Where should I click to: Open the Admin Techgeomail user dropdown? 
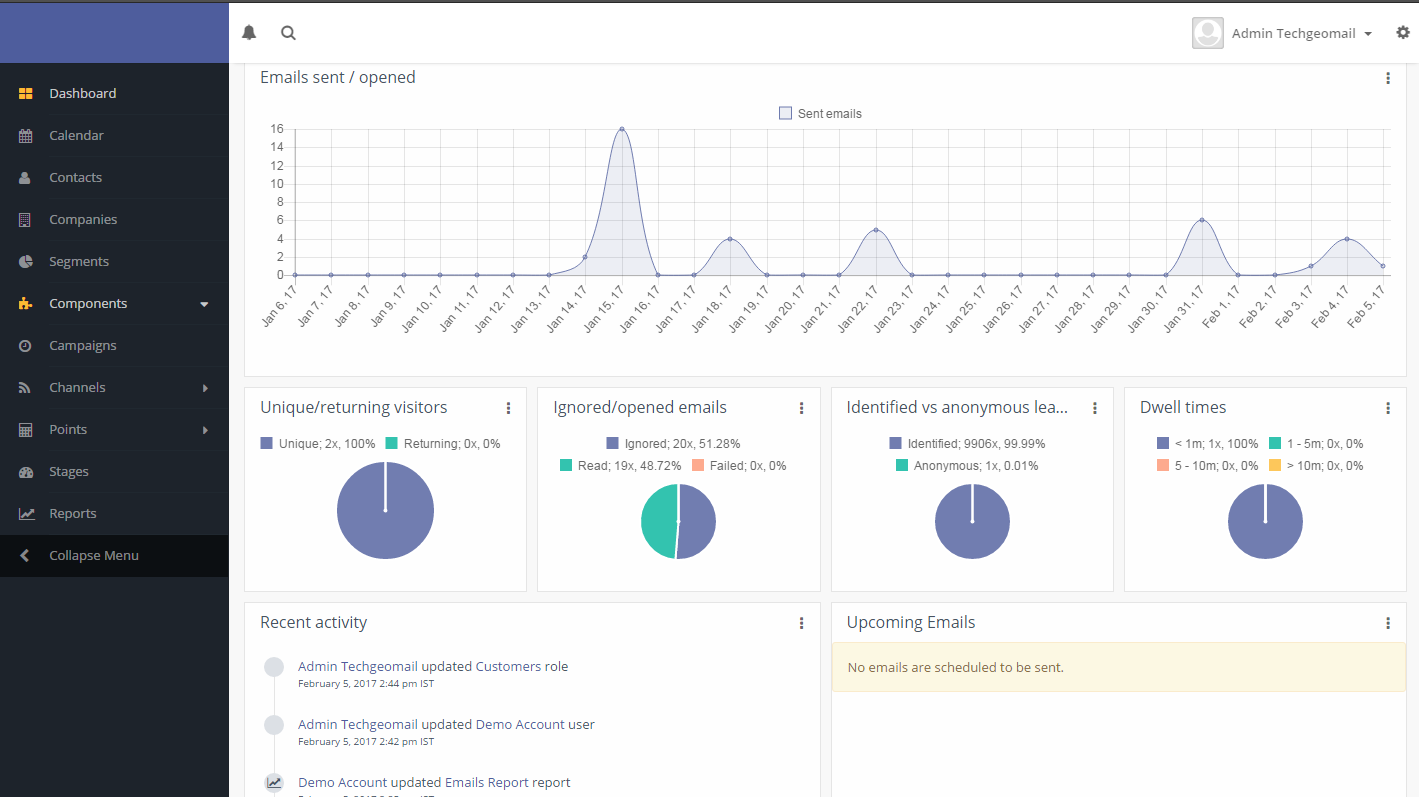pyautogui.click(x=1284, y=33)
